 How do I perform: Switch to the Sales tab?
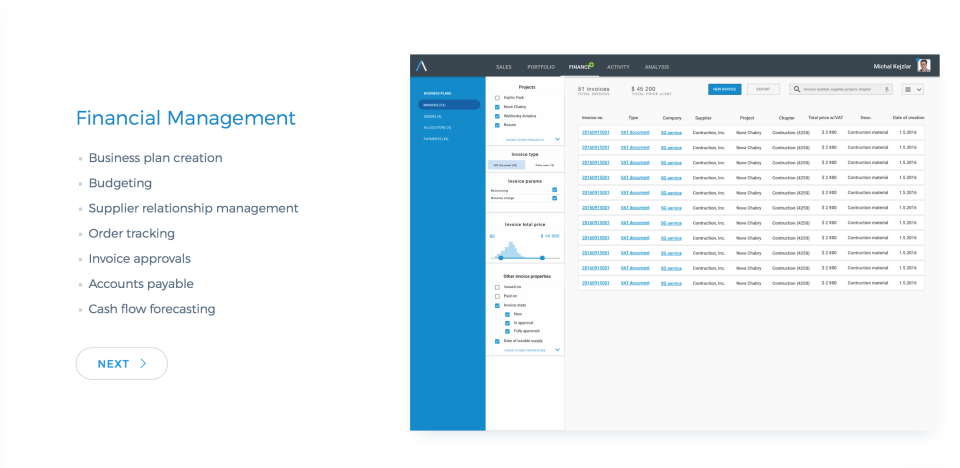504,67
